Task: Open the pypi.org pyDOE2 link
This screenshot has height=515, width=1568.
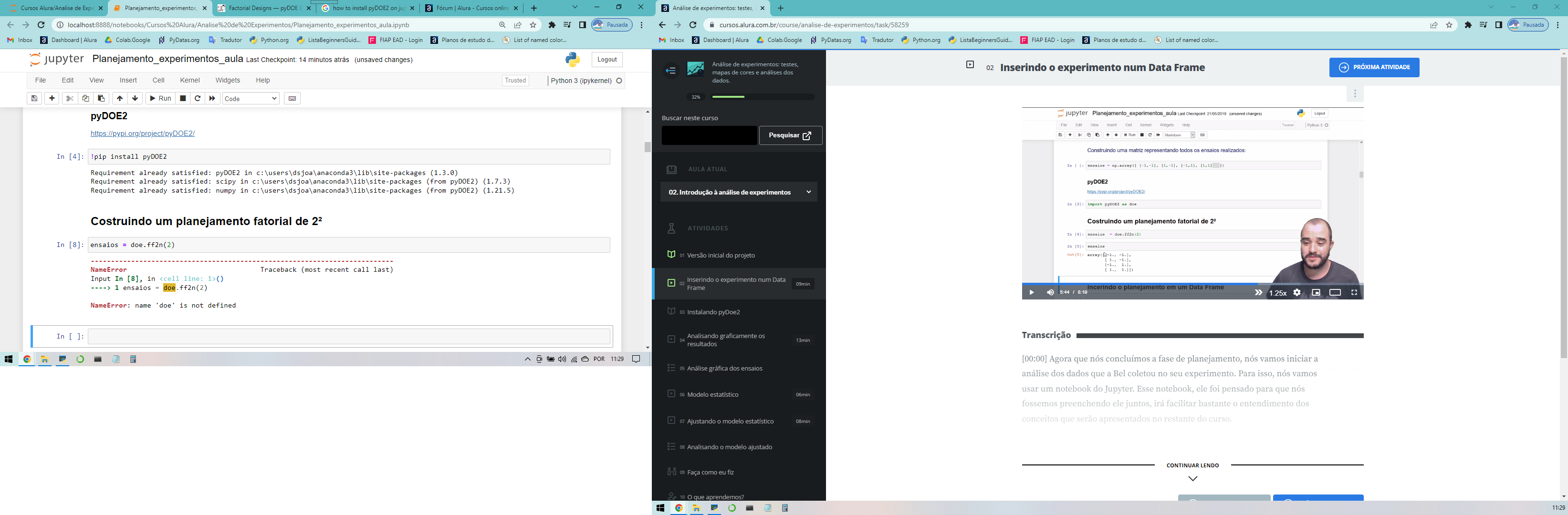Action: 142,134
